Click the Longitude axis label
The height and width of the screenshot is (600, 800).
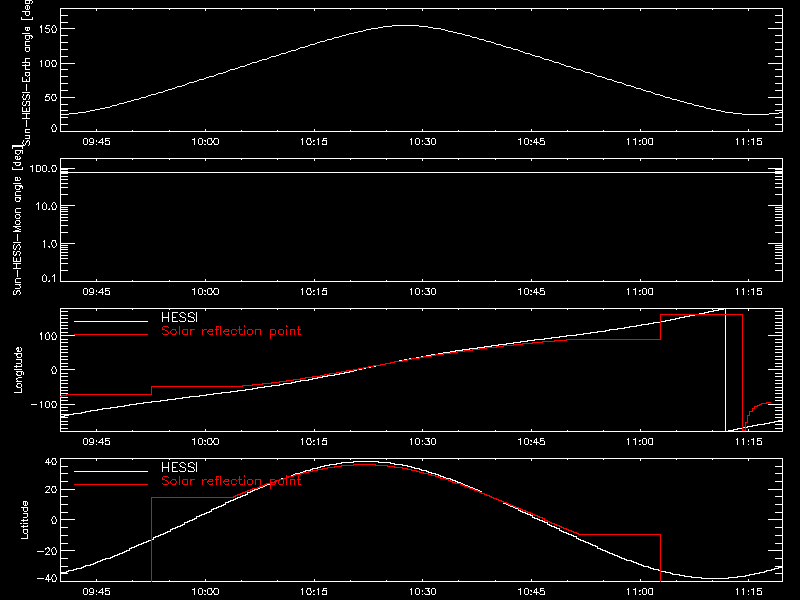(18, 370)
